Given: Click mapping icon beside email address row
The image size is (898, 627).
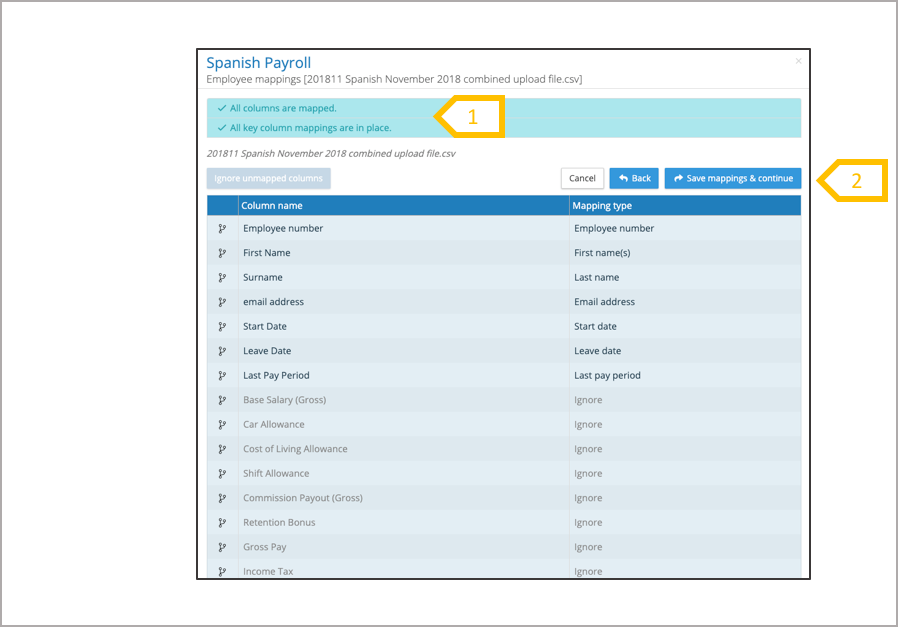Looking at the screenshot, I should (222, 302).
